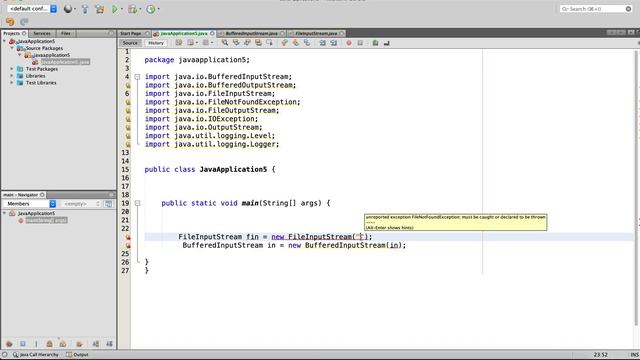Click the Find Selection magnifier icon

click(225, 43)
